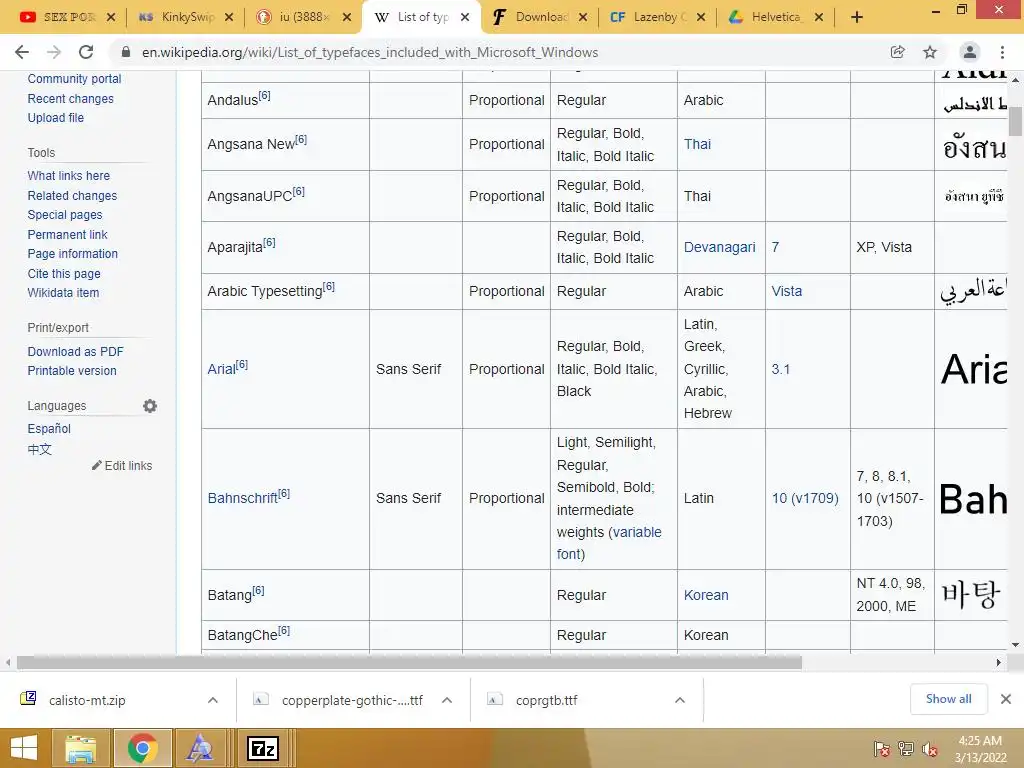Click Show all downloads button
1024x768 pixels.
(948, 699)
